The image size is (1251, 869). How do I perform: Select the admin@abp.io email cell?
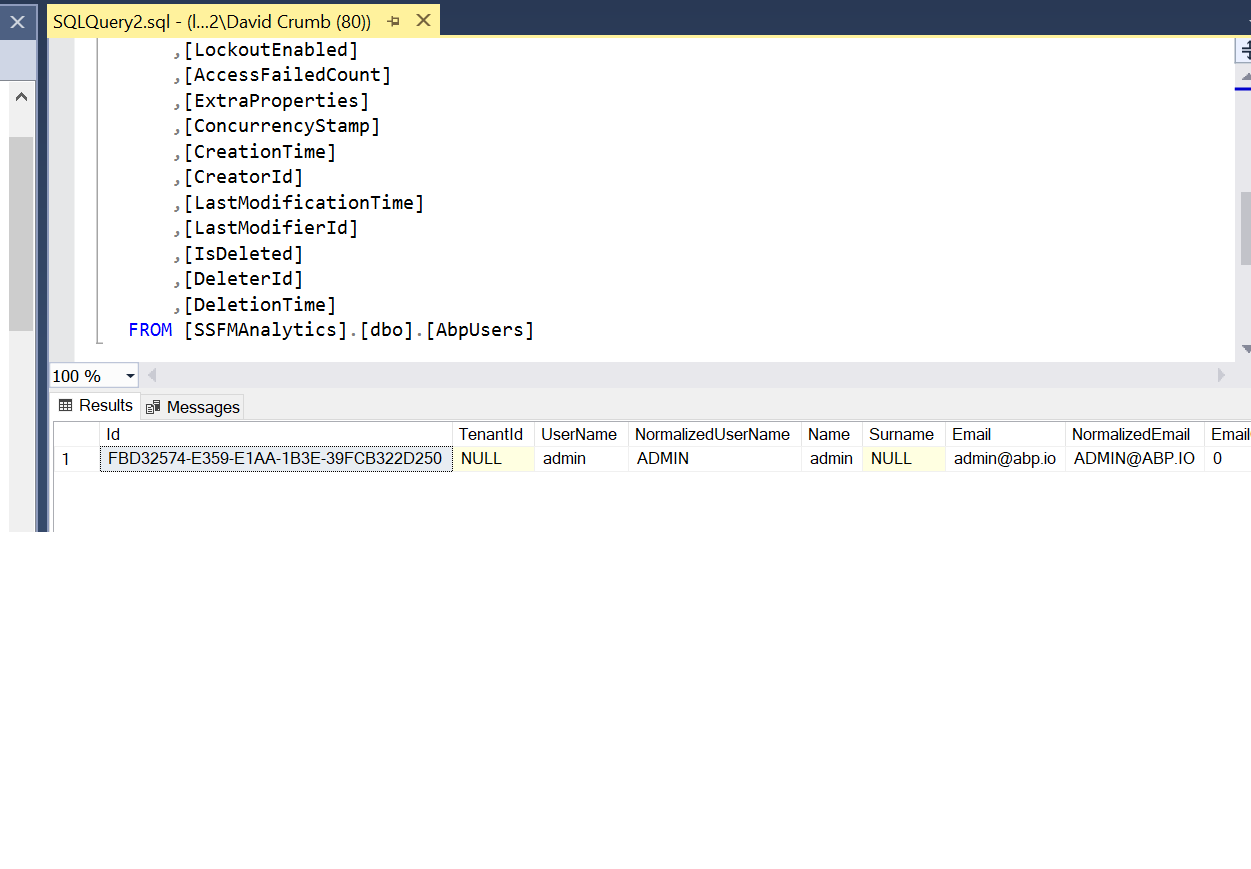pos(1004,459)
